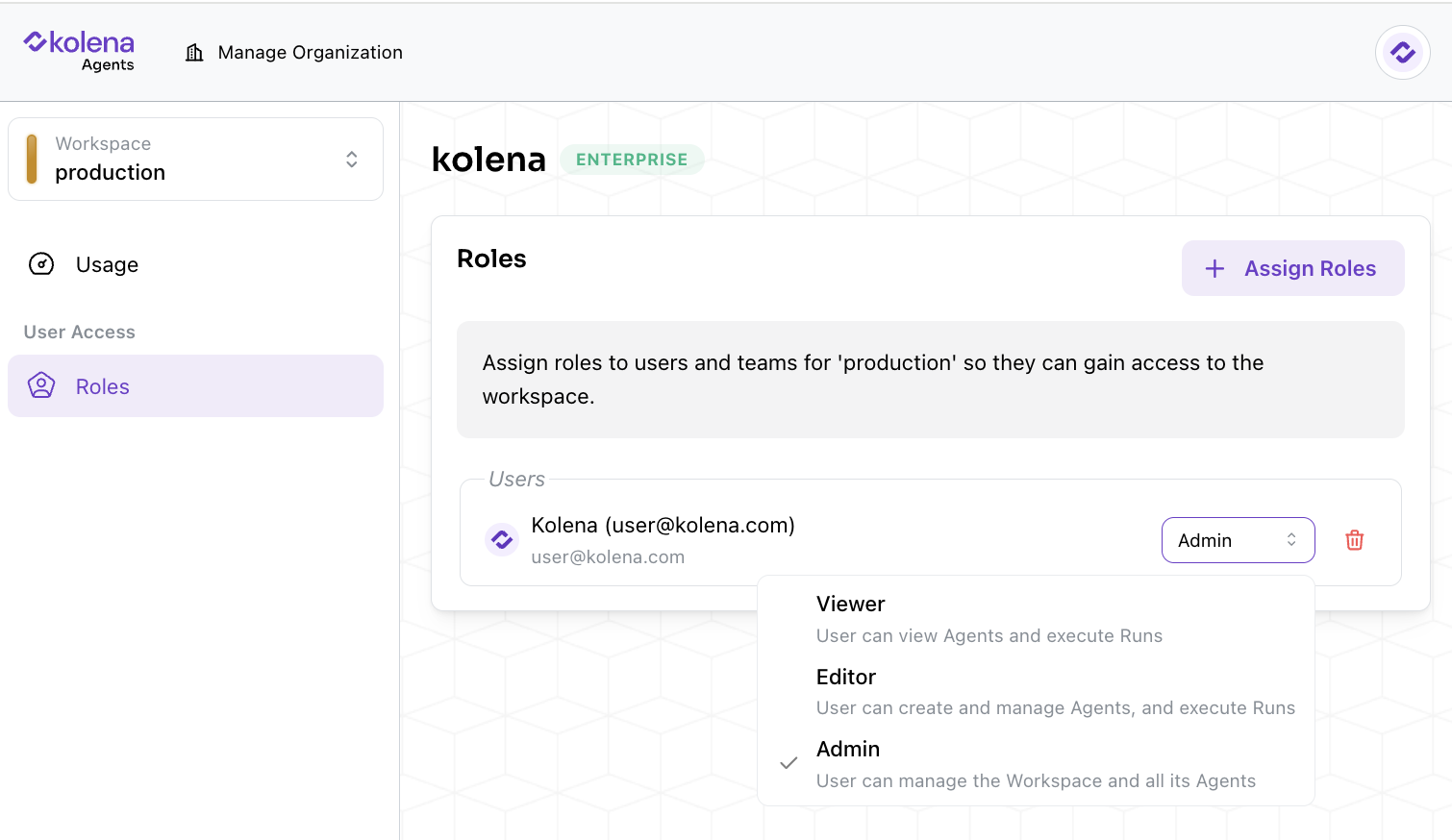
Task: Click the checkmark beside Admin option
Action: [x=789, y=763]
